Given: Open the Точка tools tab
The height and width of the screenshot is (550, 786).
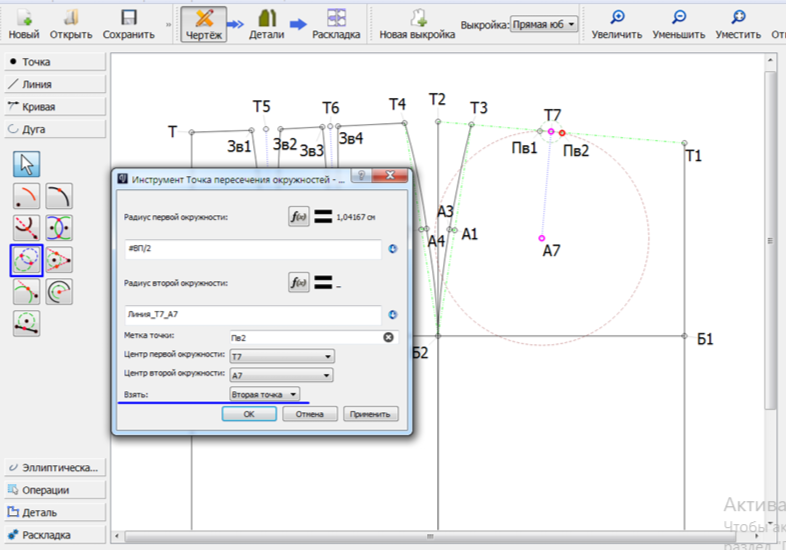Looking at the screenshot, I should [x=54, y=62].
